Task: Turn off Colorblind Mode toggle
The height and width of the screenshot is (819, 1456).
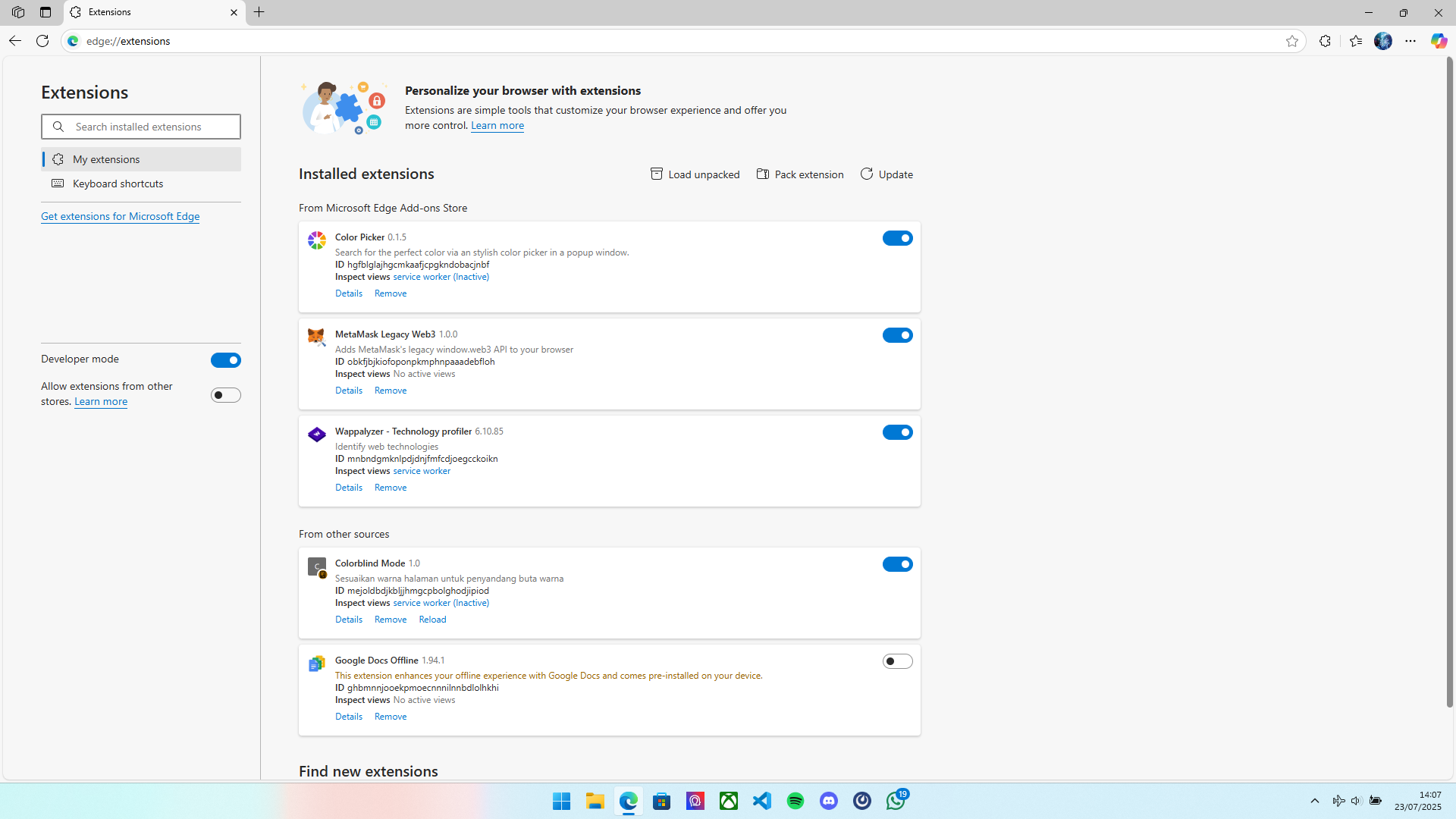Action: point(897,564)
